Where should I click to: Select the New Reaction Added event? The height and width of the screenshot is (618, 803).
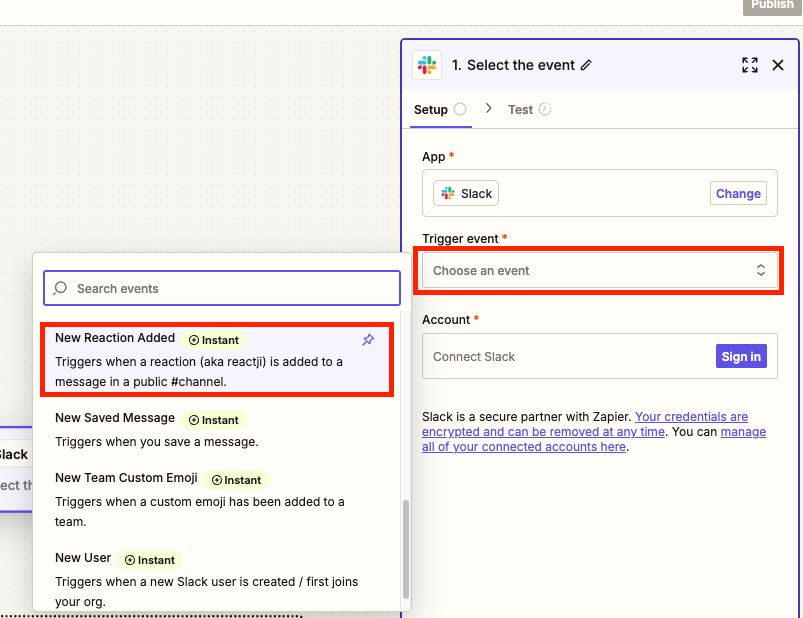217,359
